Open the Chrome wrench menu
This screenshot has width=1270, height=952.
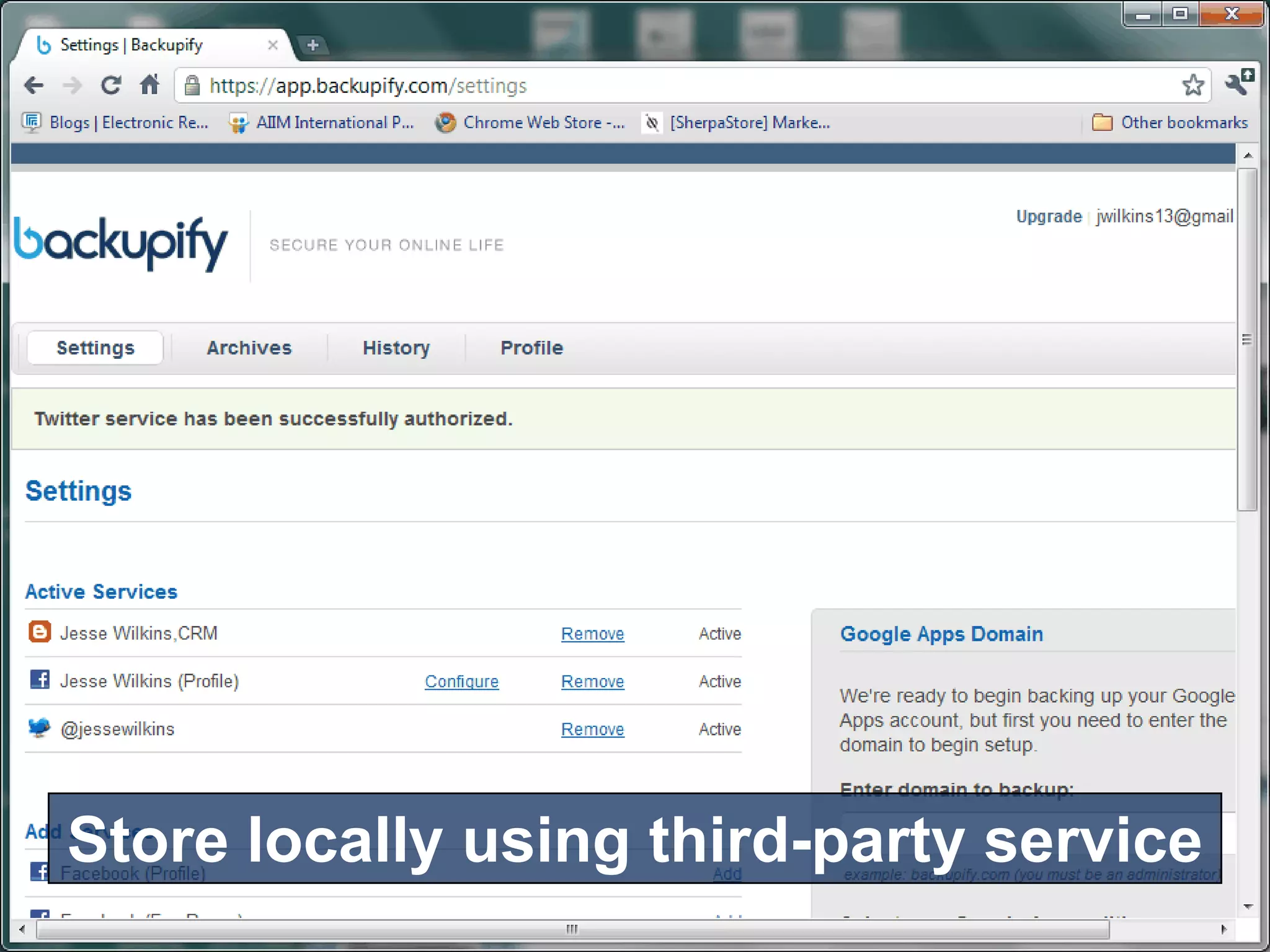pyautogui.click(x=1239, y=82)
